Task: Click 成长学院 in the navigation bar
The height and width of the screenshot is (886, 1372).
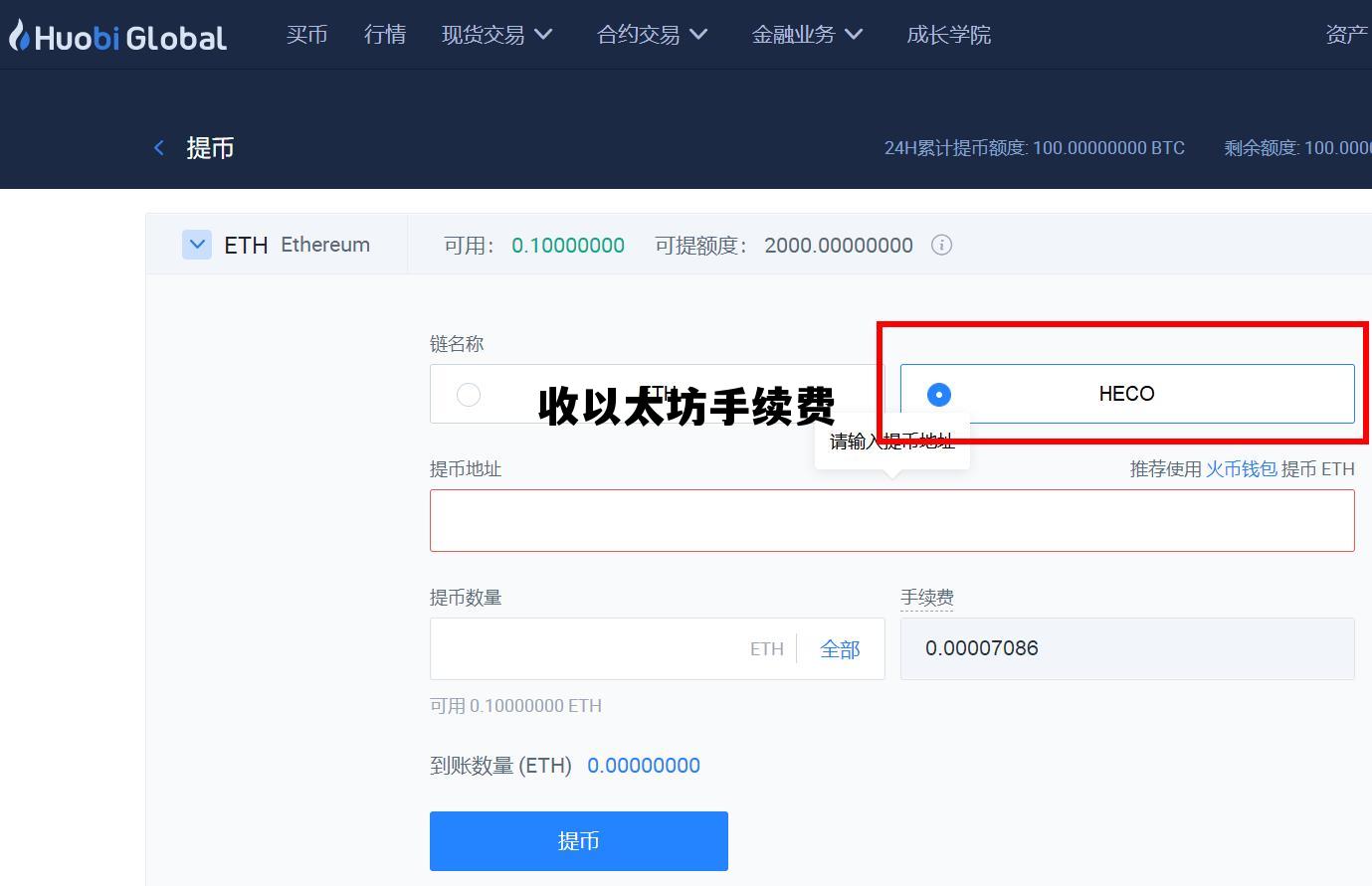Action: point(948,34)
